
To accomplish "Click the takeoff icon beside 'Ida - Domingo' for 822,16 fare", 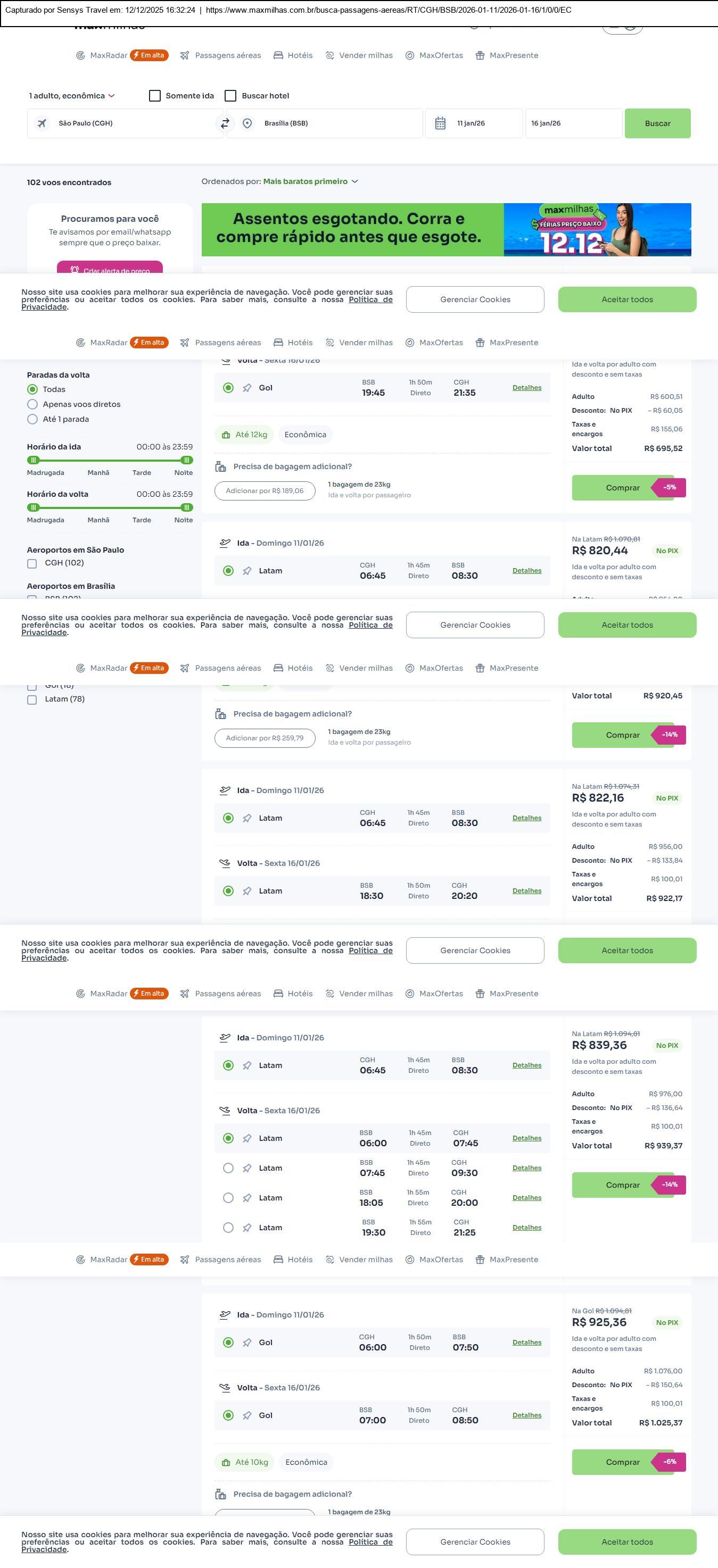I will point(225,791).
